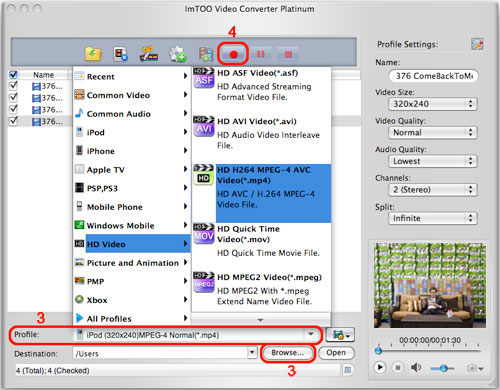Click the HD MPEG2 Video format icon
This screenshot has height=390, width=500.
(204, 282)
